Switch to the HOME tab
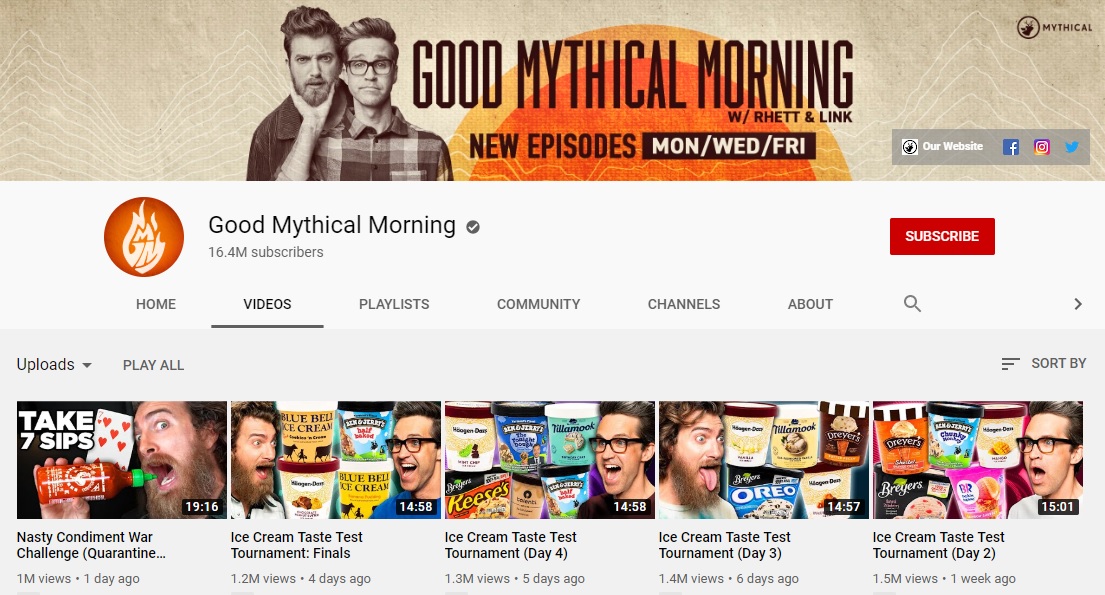 pos(156,305)
